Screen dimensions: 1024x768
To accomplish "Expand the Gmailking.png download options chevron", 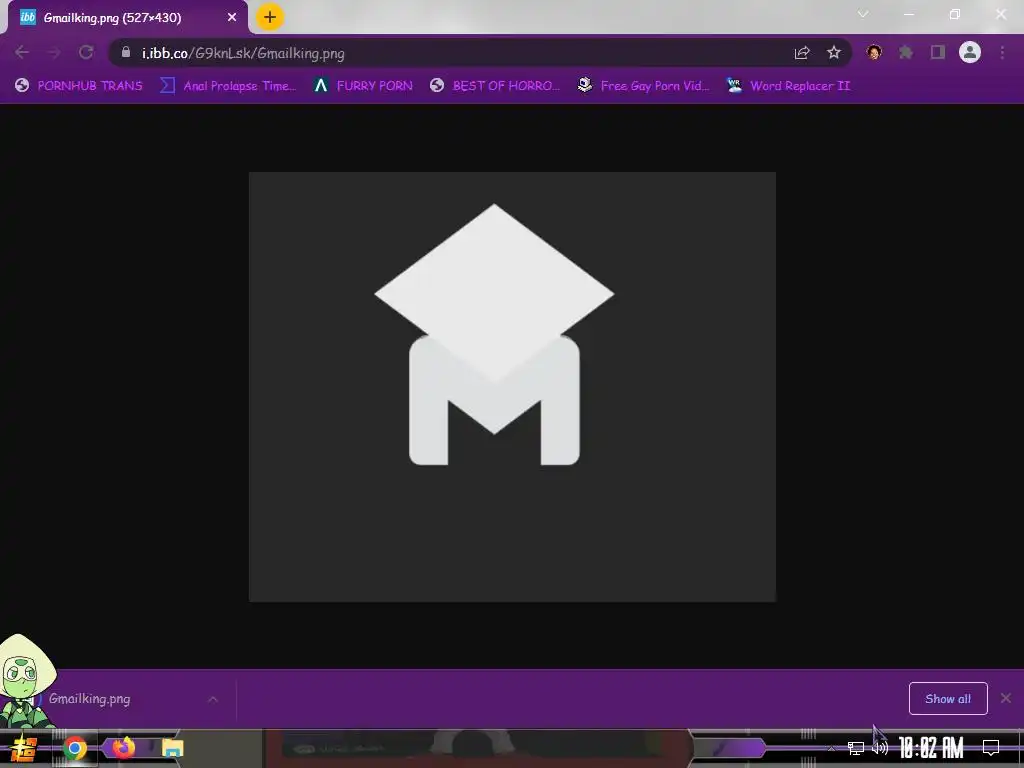I will [x=213, y=699].
